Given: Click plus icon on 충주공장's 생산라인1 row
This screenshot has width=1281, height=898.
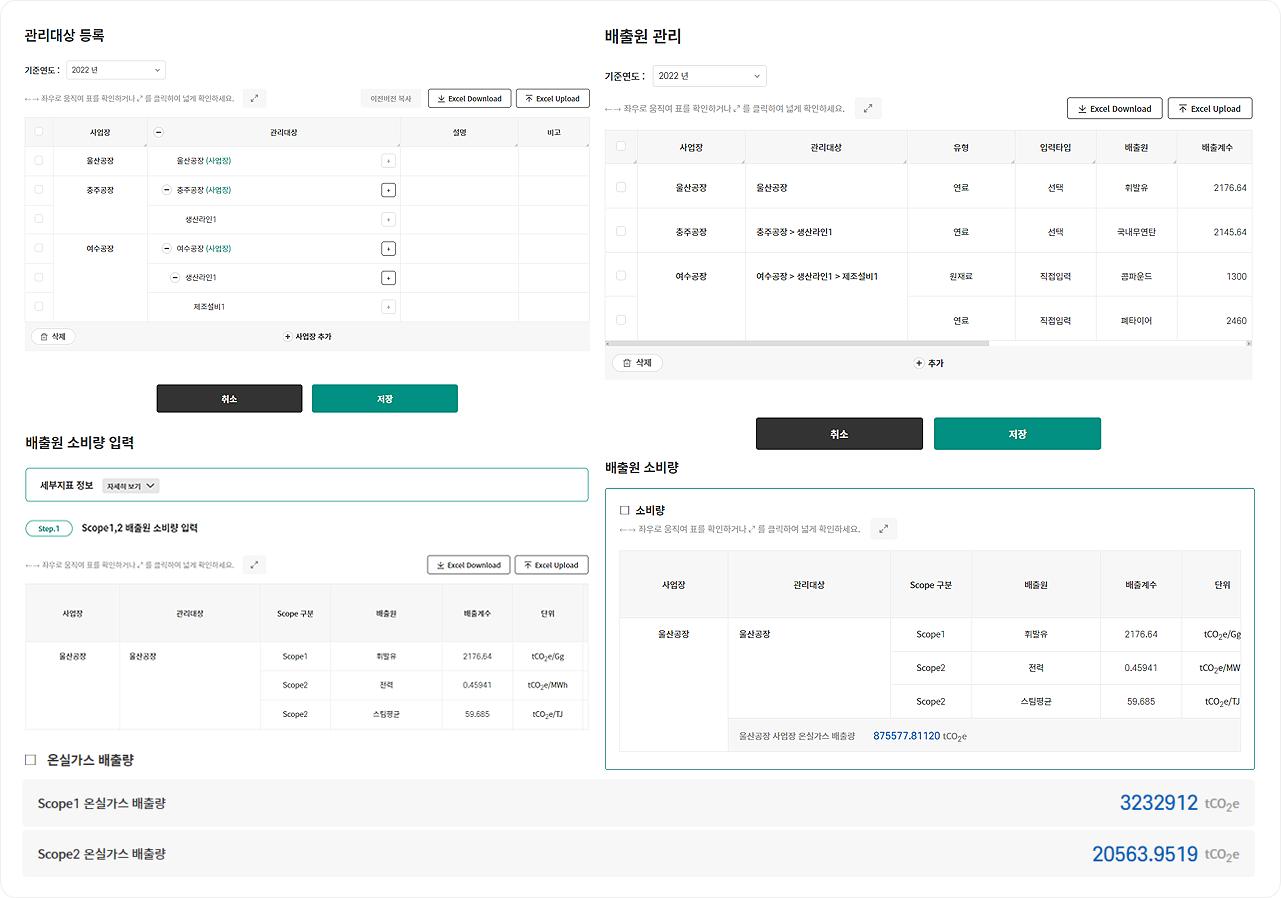Looking at the screenshot, I should tap(389, 219).
